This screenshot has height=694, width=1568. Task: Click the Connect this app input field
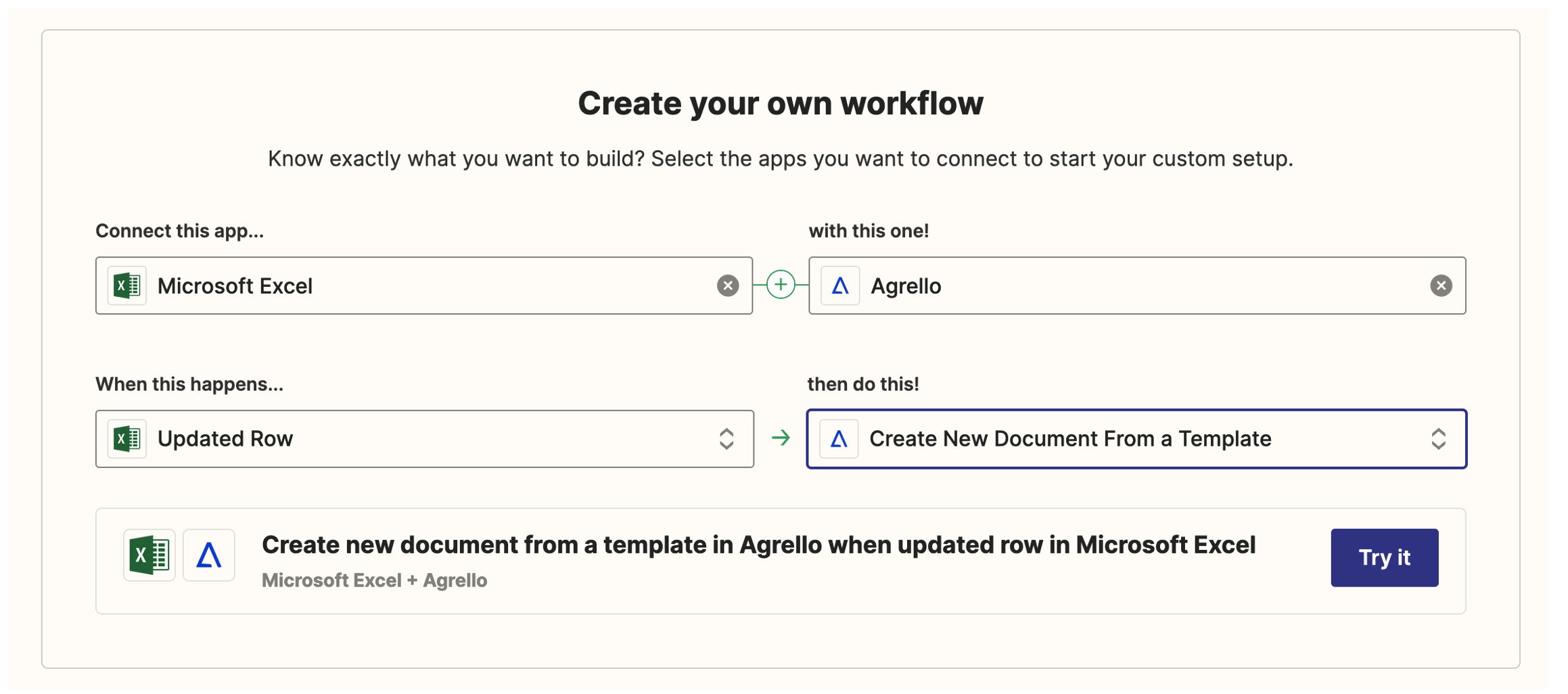click(424, 285)
